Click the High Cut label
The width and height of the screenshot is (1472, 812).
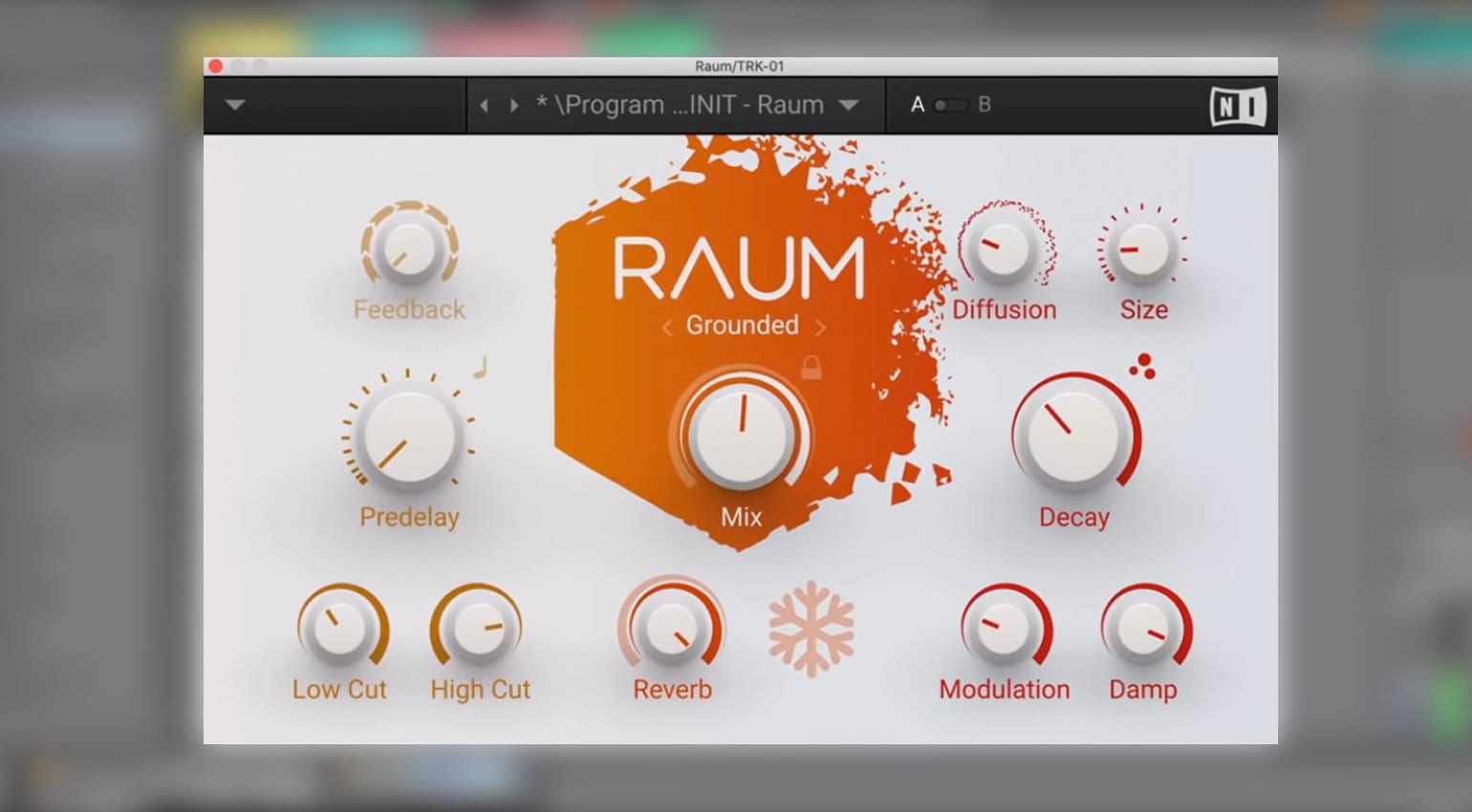click(480, 689)
